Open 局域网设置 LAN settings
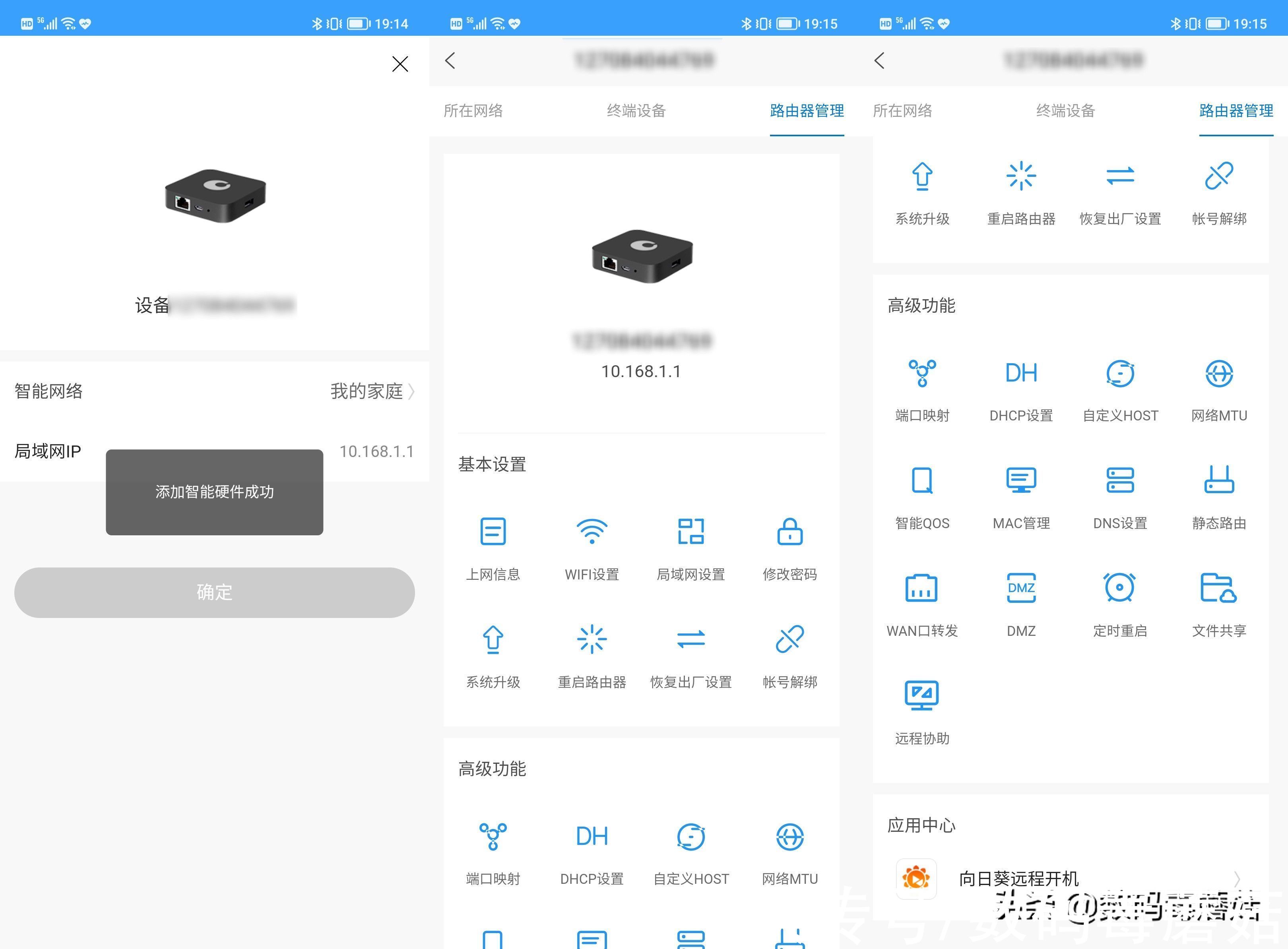 coord(691,548)
